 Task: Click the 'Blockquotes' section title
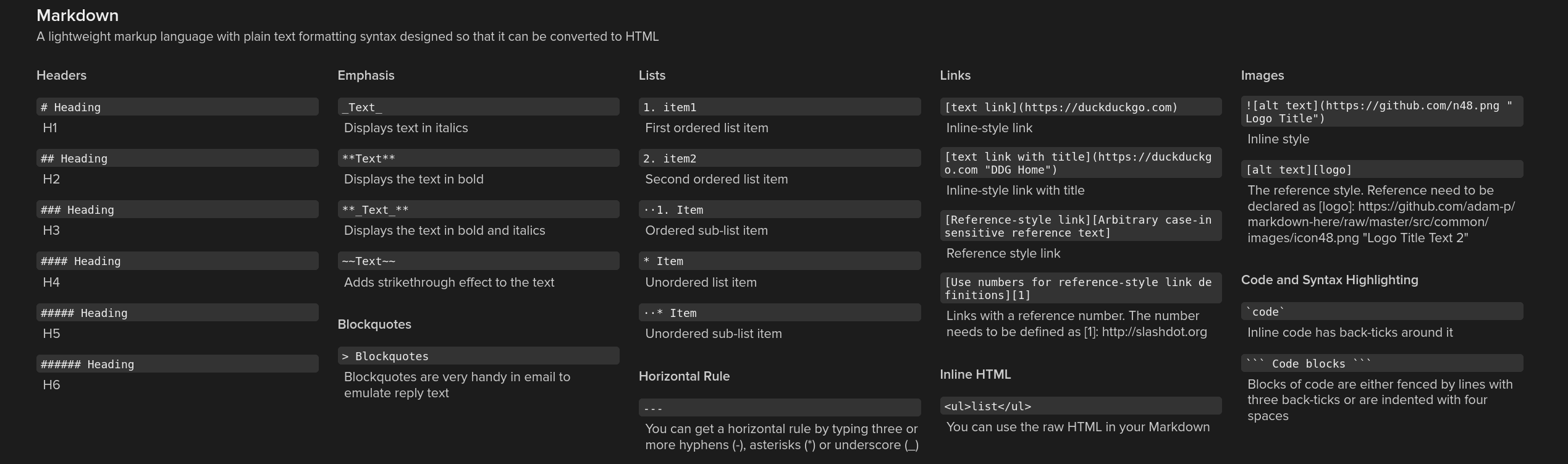(x=374, y=324)
